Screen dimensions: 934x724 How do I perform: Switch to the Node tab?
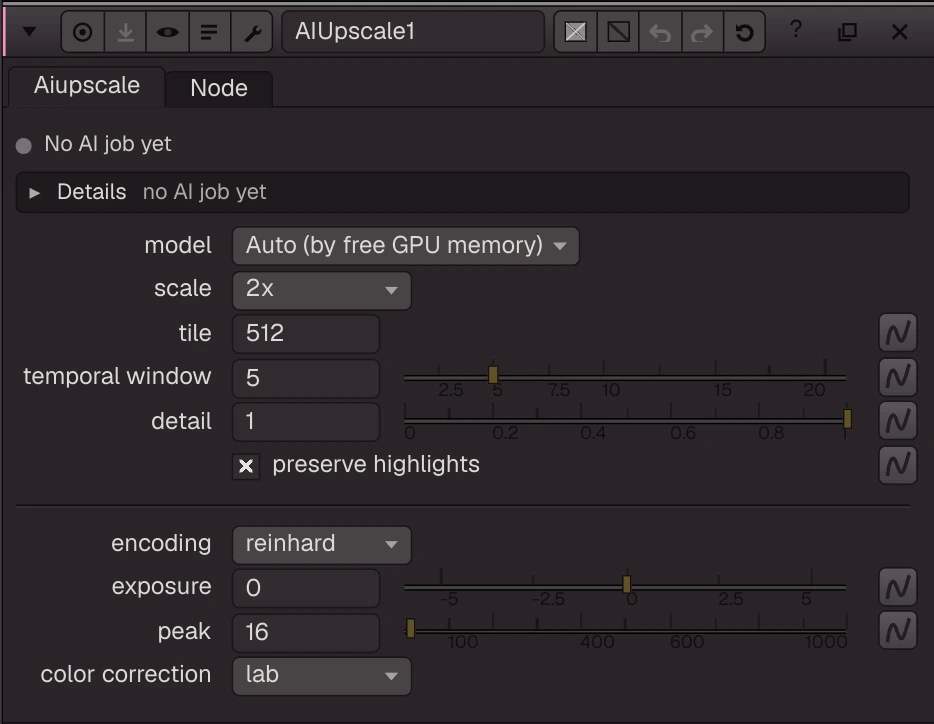219,88
